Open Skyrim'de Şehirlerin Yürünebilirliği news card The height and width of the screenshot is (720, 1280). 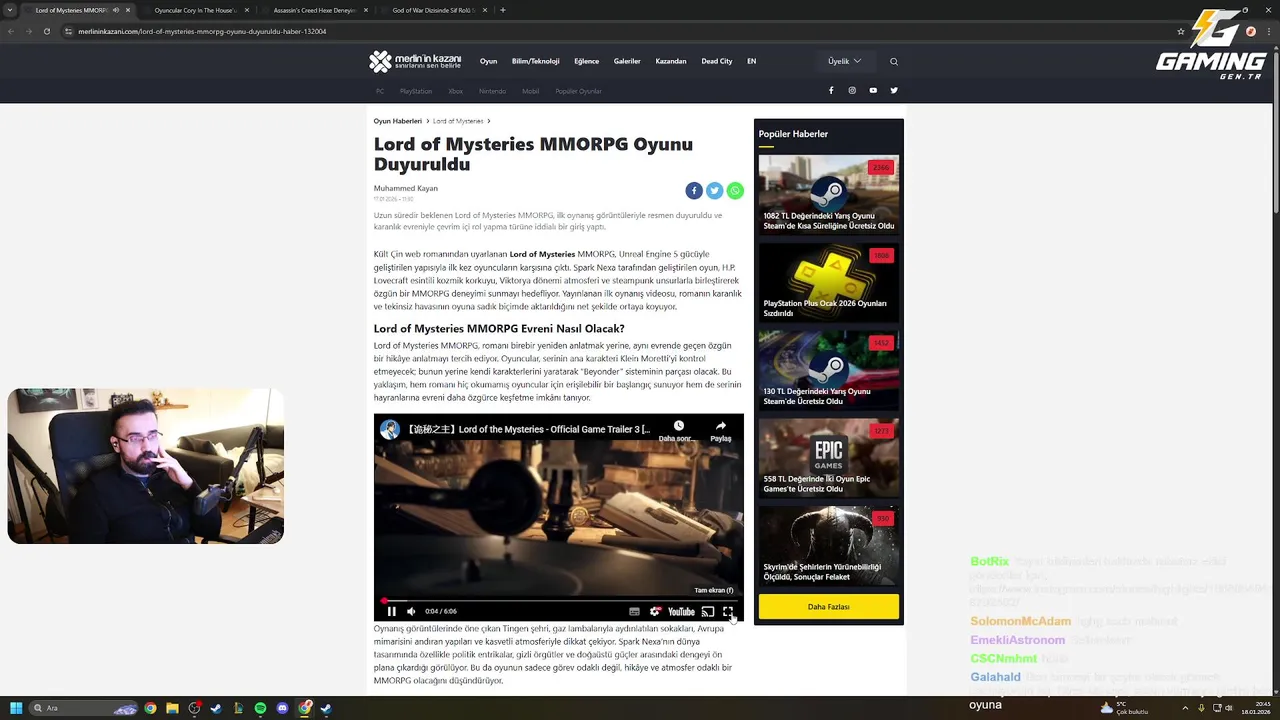829,546
